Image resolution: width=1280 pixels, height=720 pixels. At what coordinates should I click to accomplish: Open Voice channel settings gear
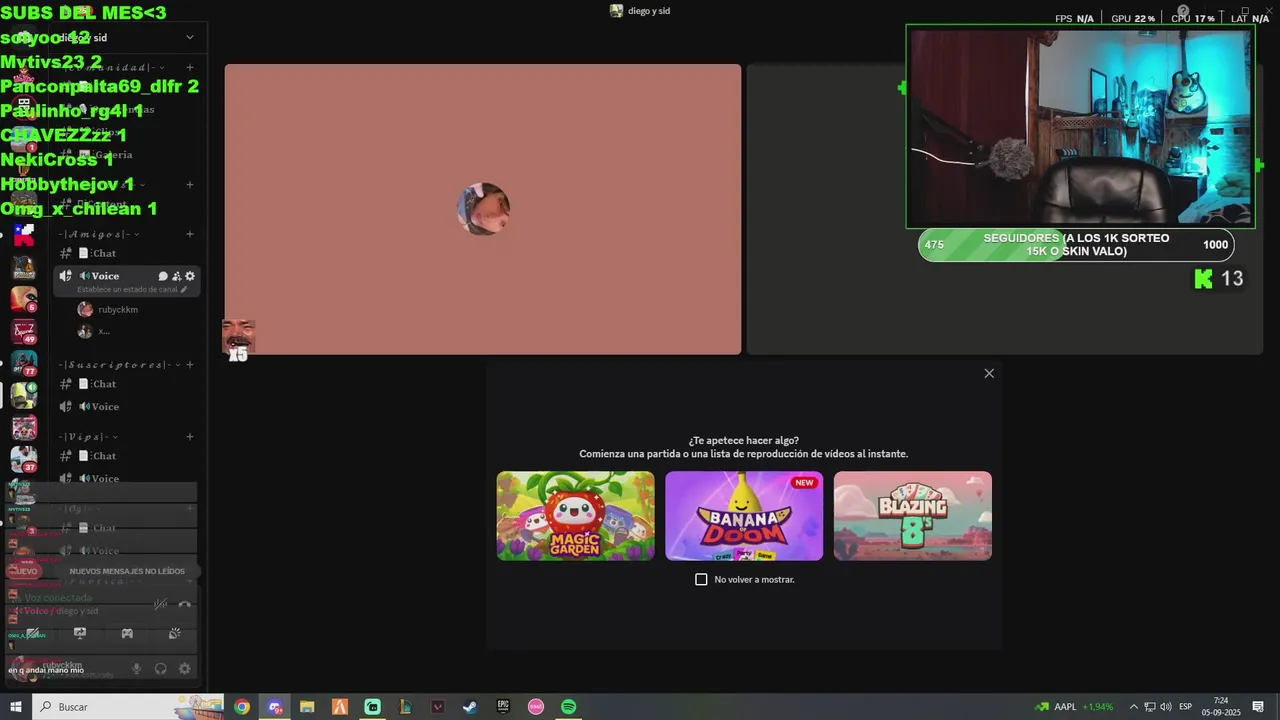[x=190, y=276]
